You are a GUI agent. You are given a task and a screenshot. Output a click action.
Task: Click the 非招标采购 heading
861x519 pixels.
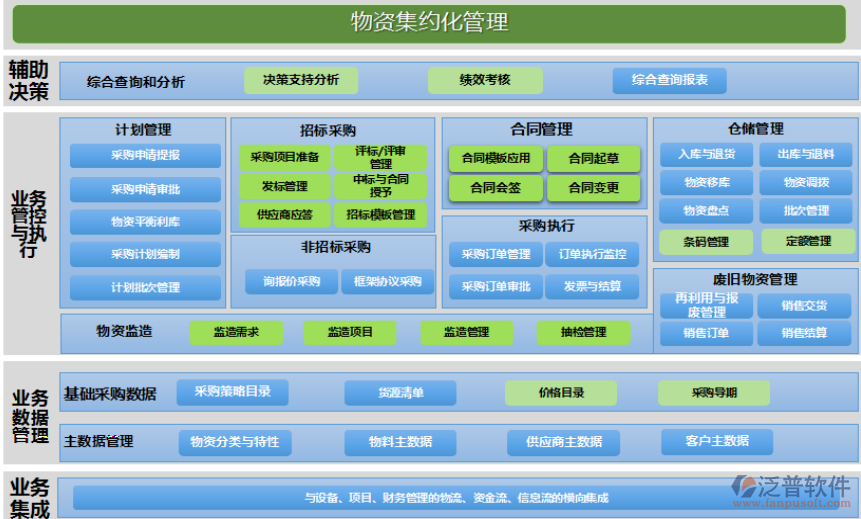[x=336, y=248]
